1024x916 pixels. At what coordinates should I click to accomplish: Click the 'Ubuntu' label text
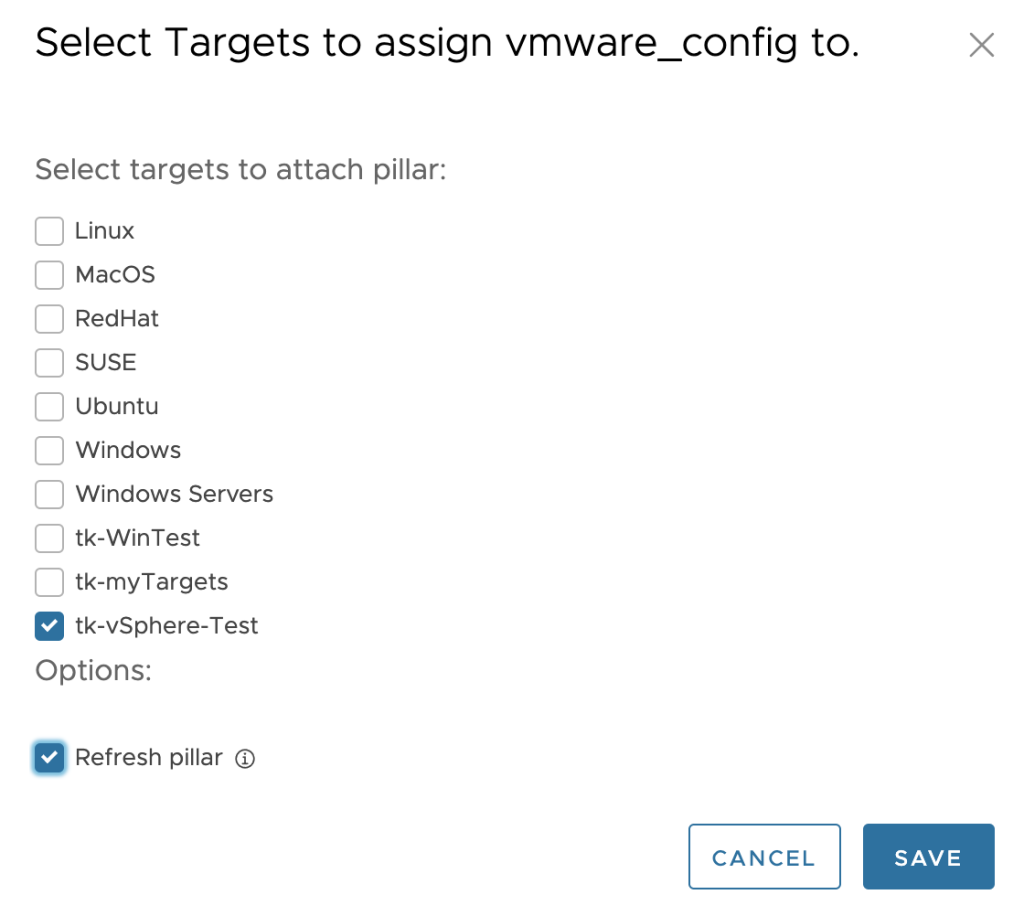click(x=117, y=407)
